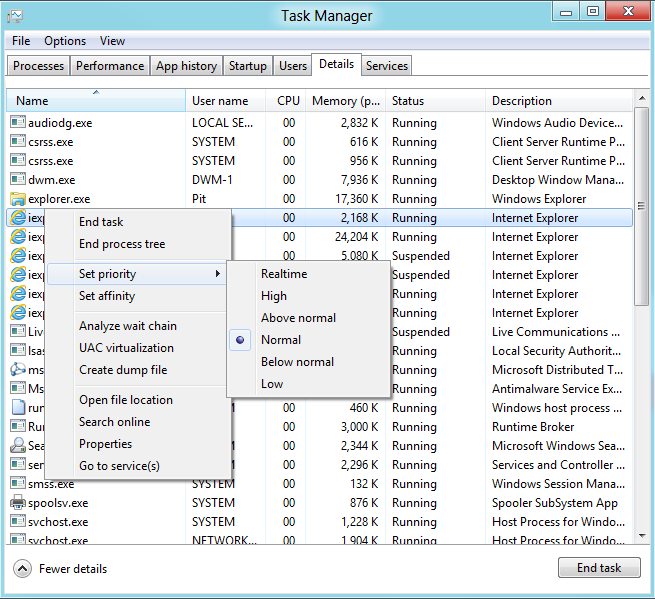Click the Suspended status of Live Communications

click(421, 332)
